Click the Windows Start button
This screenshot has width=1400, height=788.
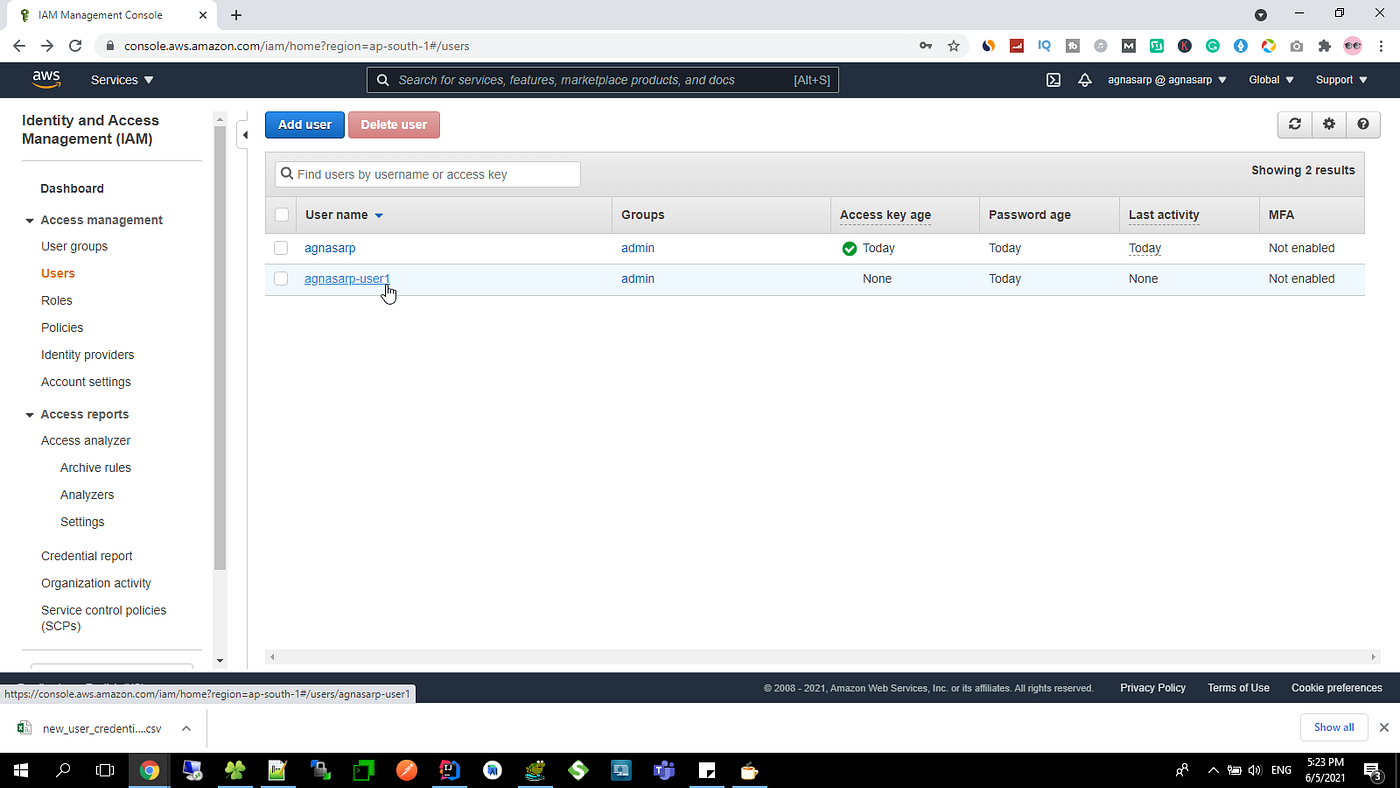coord(20,770)
